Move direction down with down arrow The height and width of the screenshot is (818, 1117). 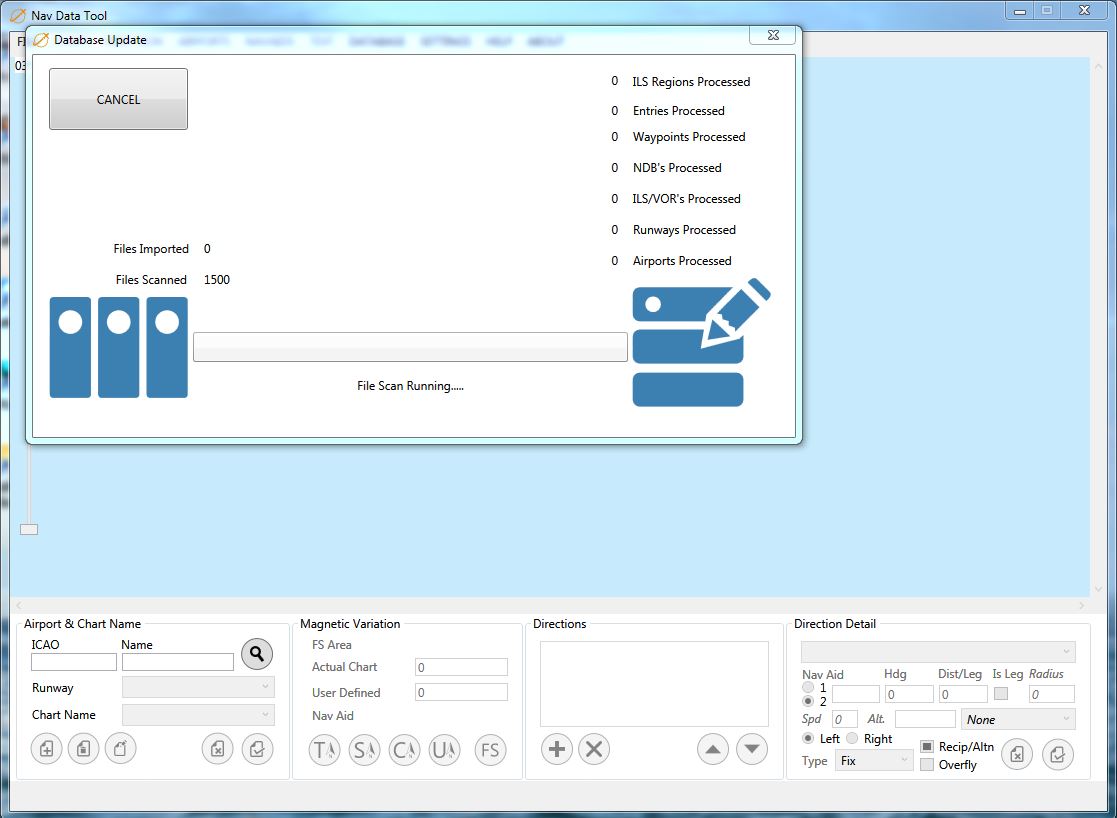click(752, 749)
